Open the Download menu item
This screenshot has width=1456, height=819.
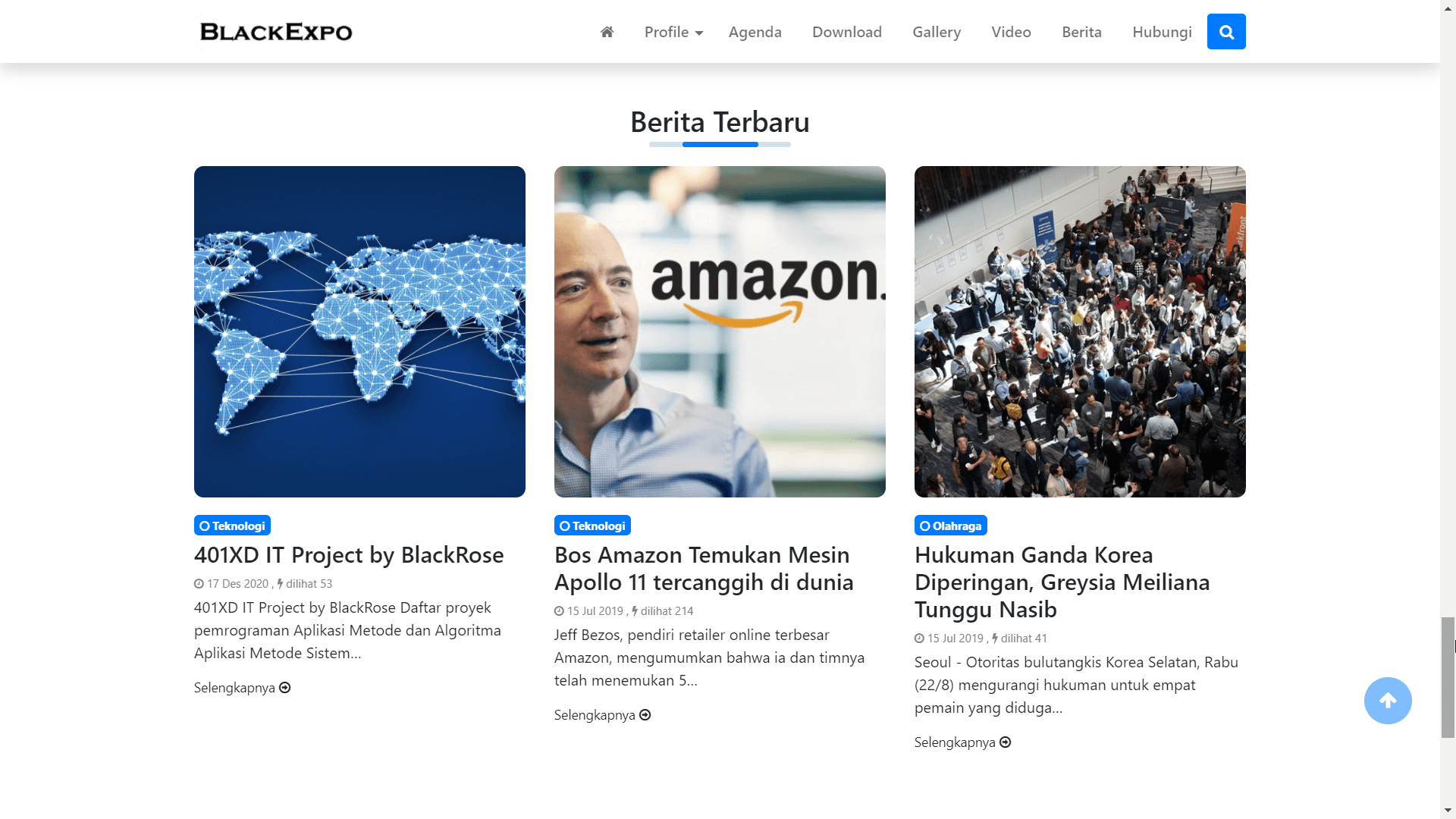coord(847,32)
